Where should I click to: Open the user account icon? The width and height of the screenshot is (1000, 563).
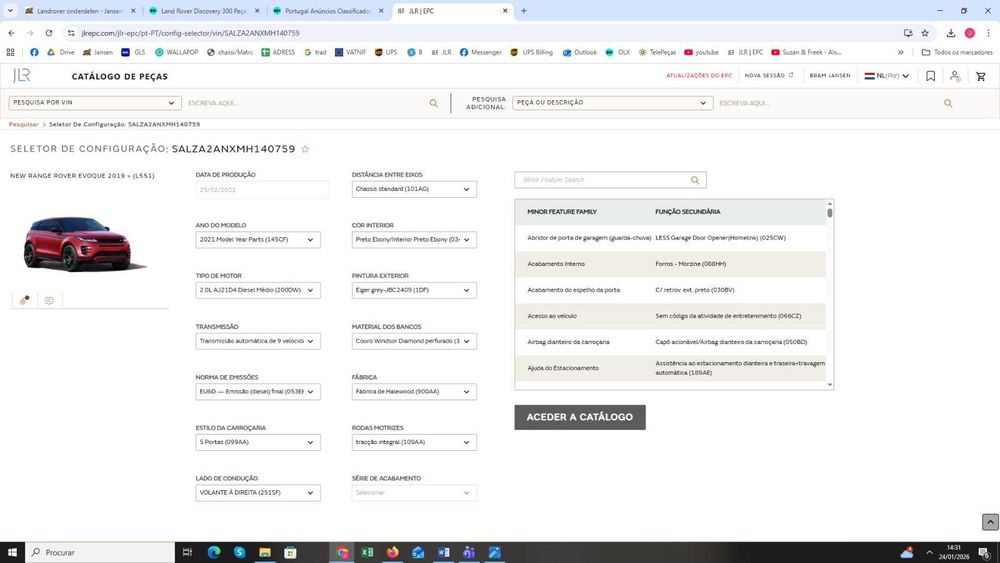pyautogui.click(x=955, y=76)
